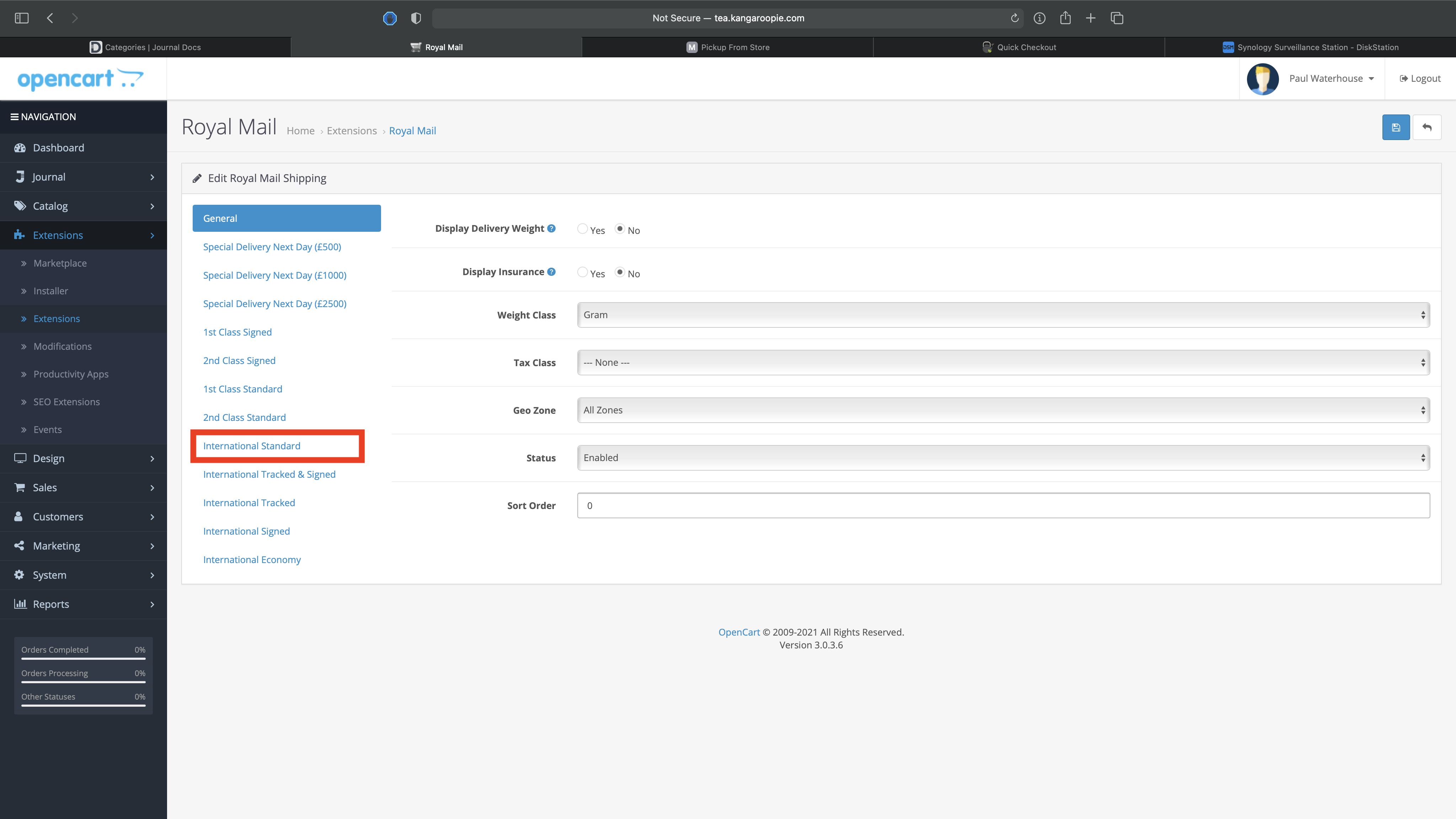Click the Sort Order input field
Screen dimensions: 1456x819
(1003, 505)
